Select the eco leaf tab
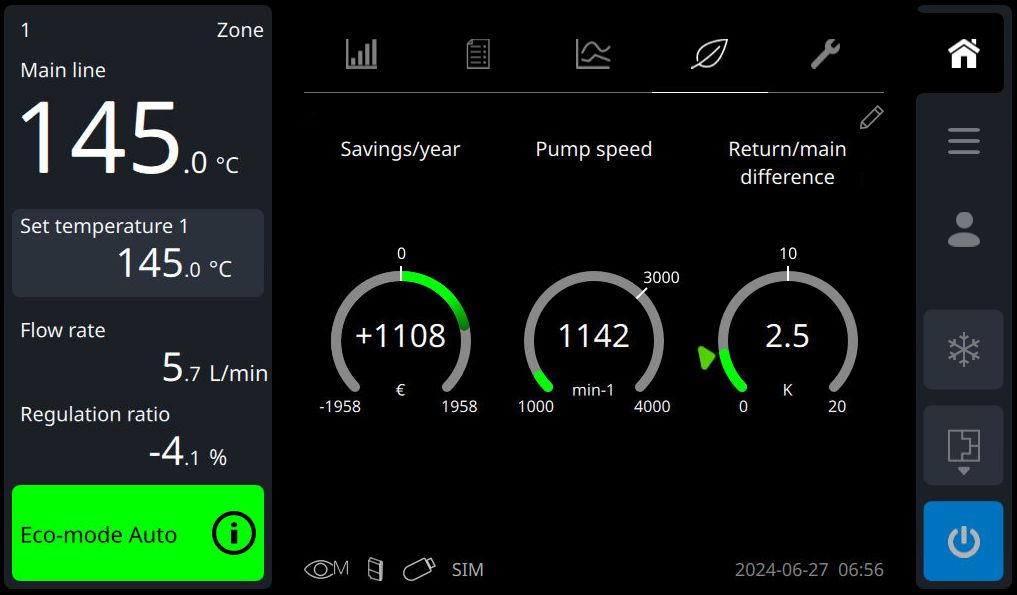This screenshot has height=595, width=1017. pos(710,54)
